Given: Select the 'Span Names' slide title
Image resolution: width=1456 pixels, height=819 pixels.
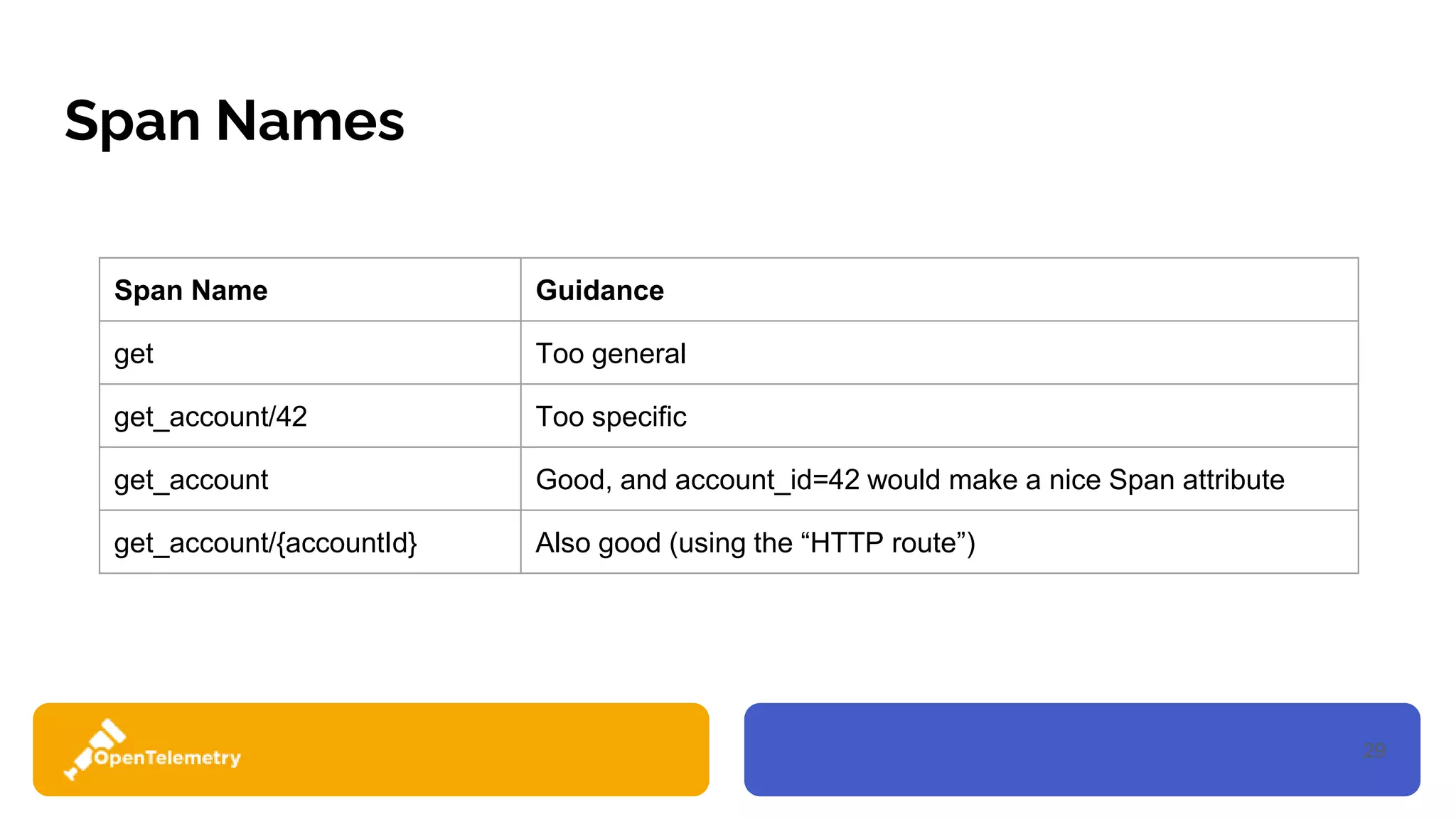Looking at the screenshot, I should click(x=234, y=121).
